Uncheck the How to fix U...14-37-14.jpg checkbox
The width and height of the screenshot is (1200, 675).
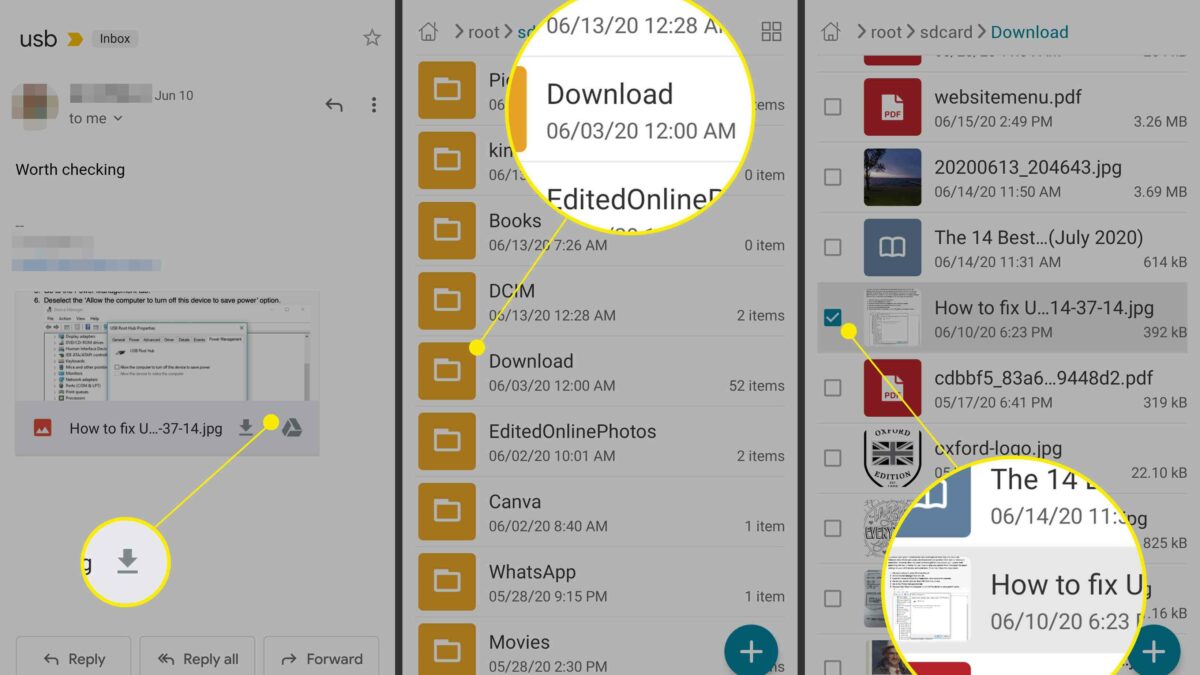832,318
